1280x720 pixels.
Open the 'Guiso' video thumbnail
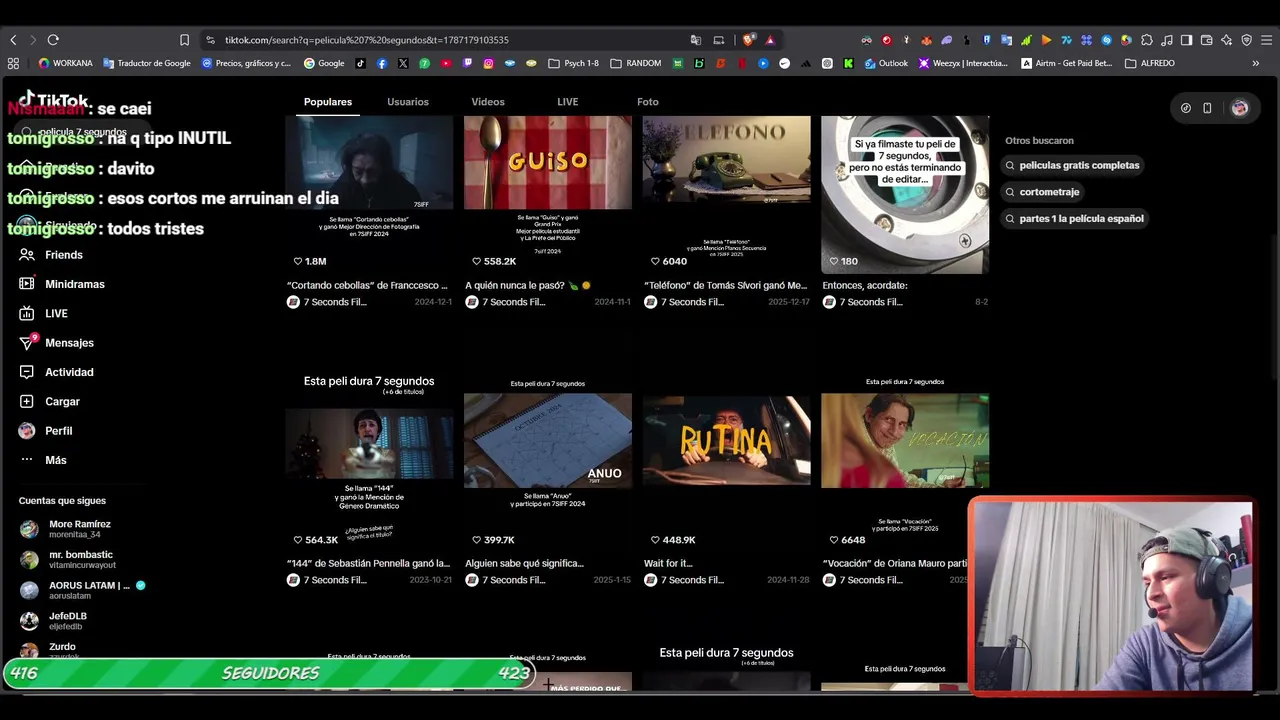[548, 194]
